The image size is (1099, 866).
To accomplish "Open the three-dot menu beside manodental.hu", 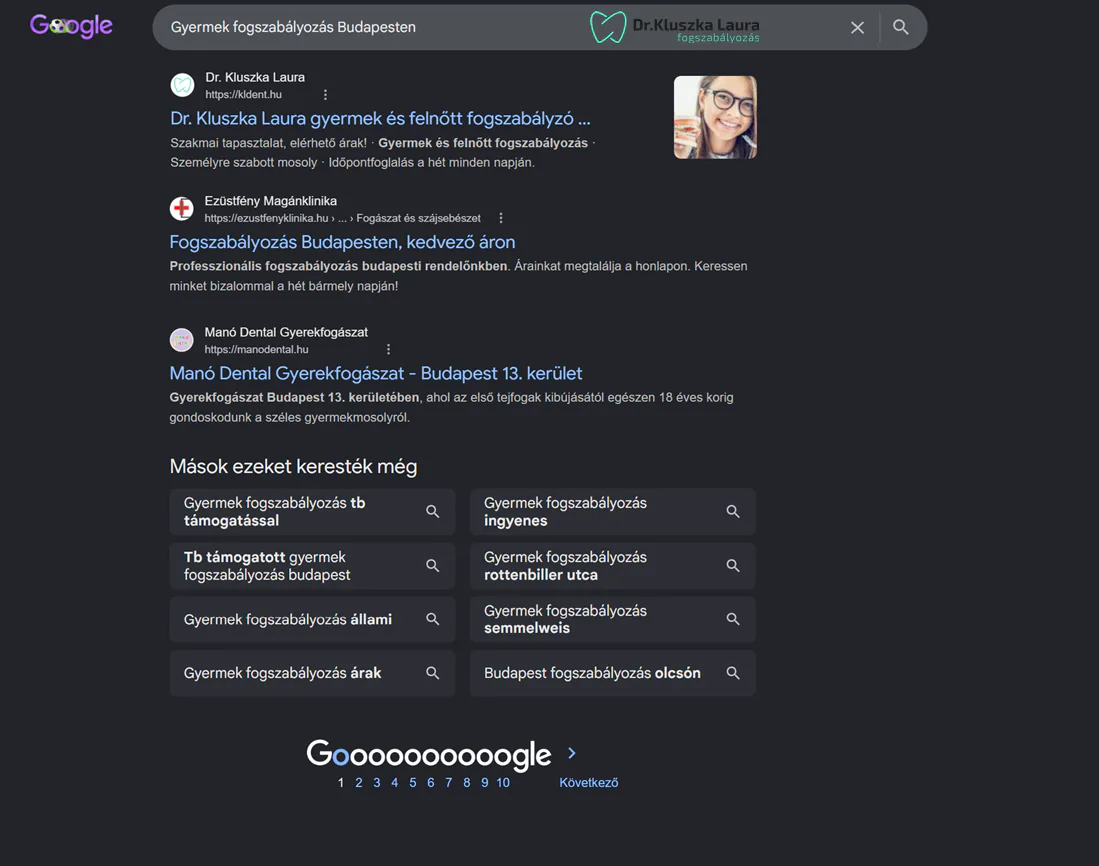I will click(x=388, y=349).
